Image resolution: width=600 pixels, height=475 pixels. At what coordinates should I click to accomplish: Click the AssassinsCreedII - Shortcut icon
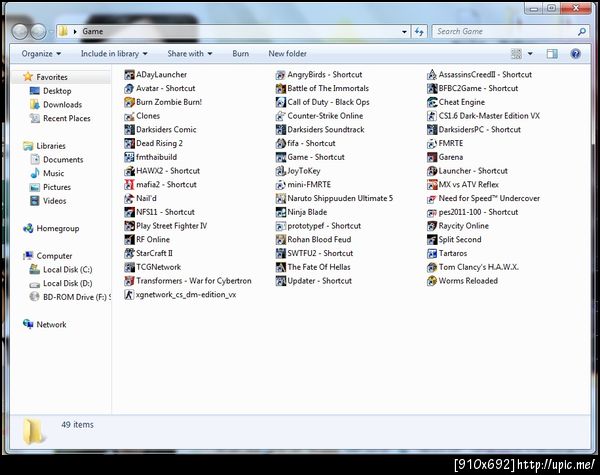432,75
